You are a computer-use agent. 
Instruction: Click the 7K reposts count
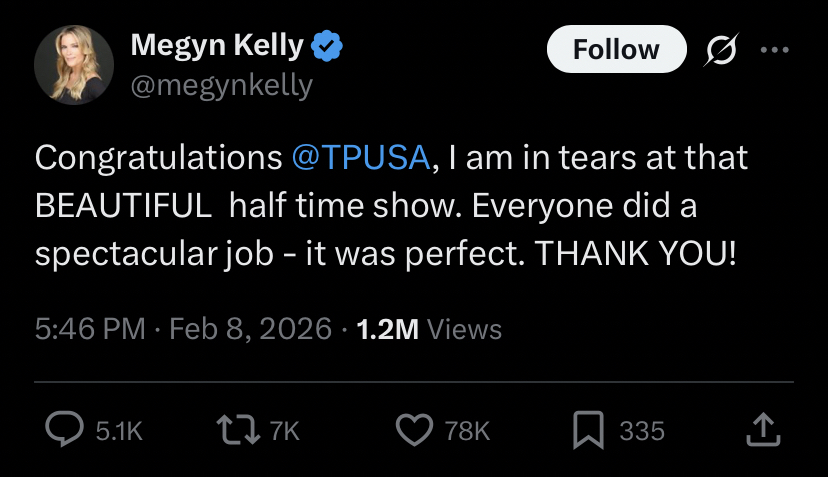tap(284, 431)
